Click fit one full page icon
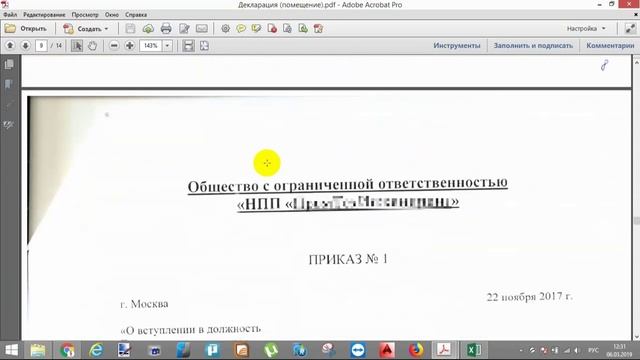Image resolution: width=640 pixels, height=360 pixels. point(204,46)
